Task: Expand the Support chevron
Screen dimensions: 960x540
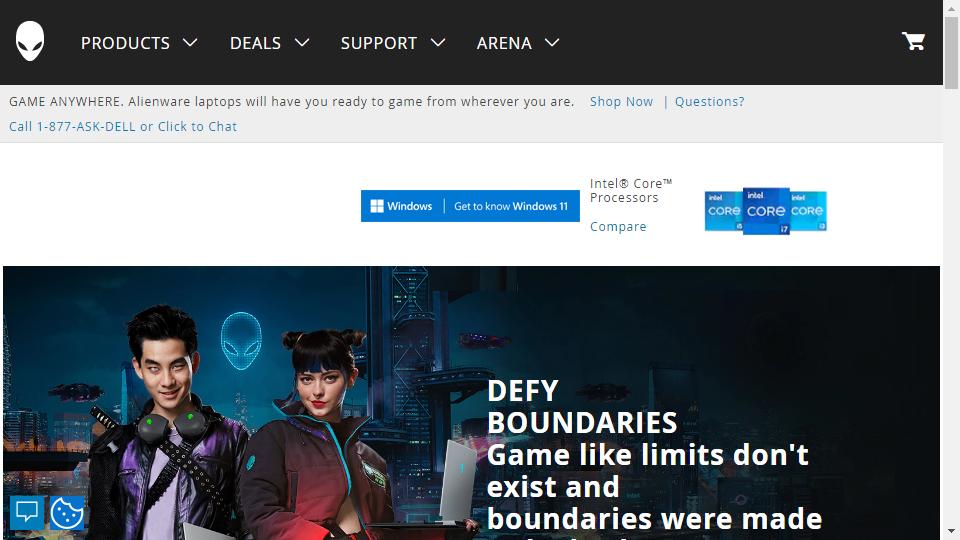Action: pyautogui.click(x=438, y=42)
